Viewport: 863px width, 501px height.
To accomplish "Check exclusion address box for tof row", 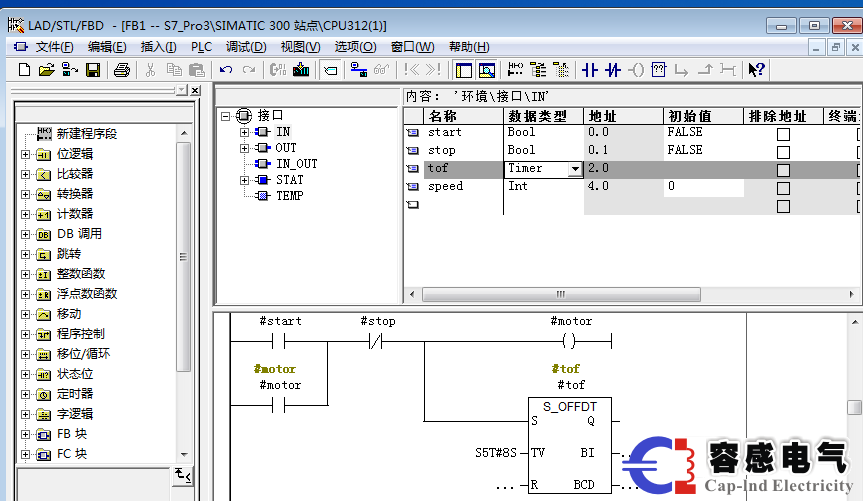I will point(783,170).
